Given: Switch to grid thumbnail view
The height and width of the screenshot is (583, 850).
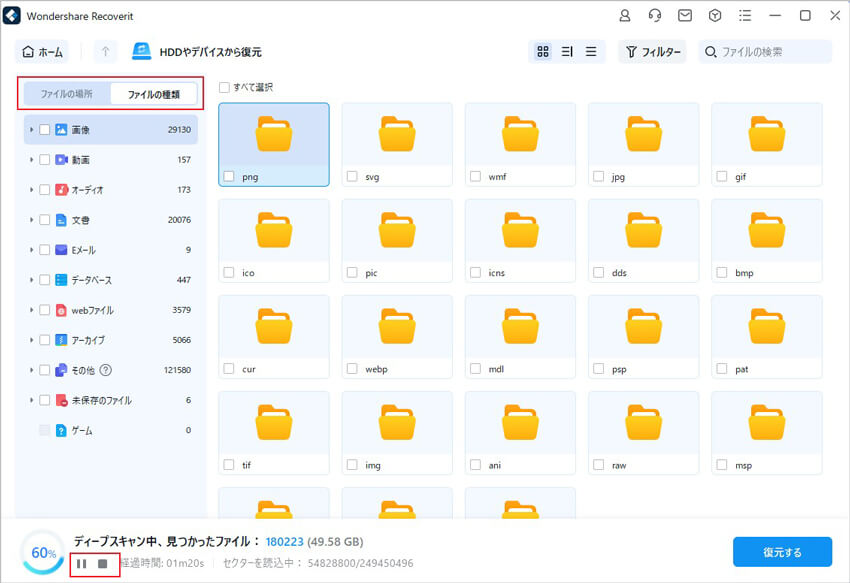Looking at the screenshot, I should point(543,52).
